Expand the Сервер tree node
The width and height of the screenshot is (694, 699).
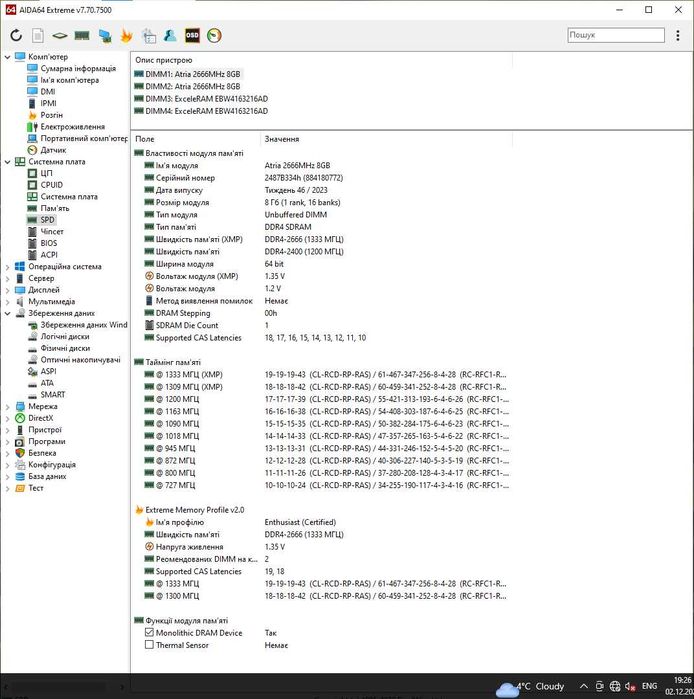click(7, 279)
